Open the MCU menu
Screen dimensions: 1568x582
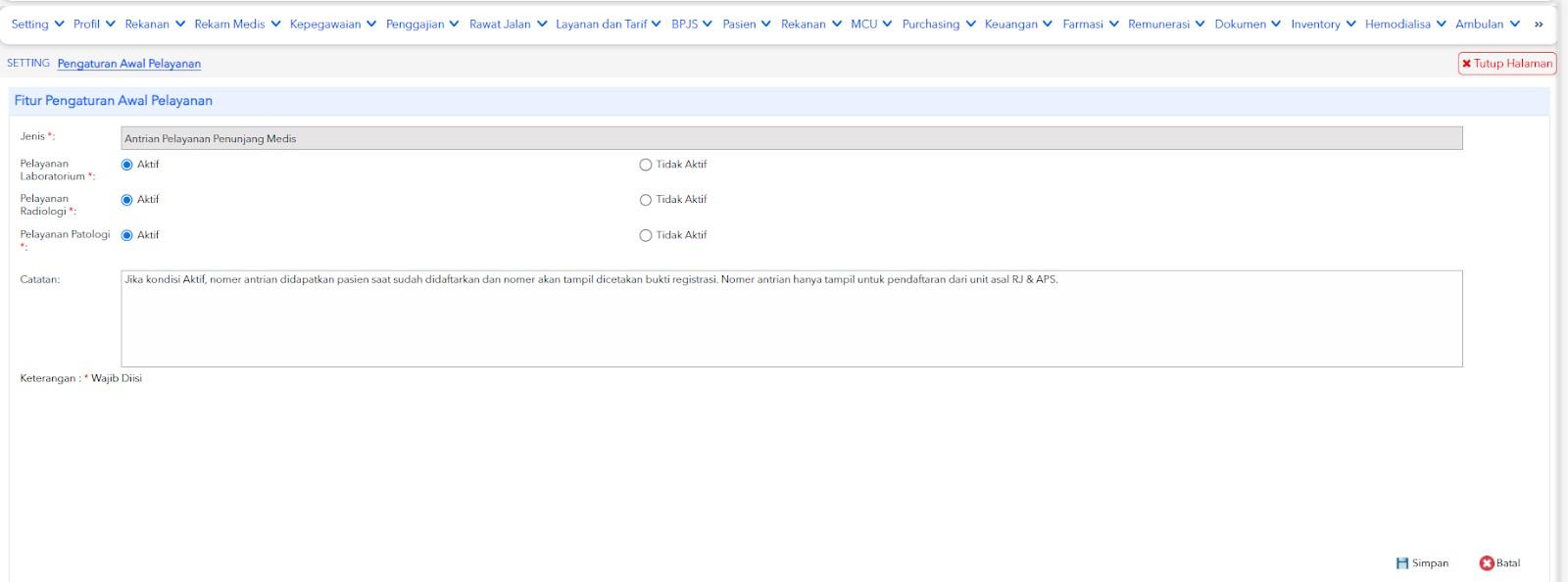[x=871, y=24]
